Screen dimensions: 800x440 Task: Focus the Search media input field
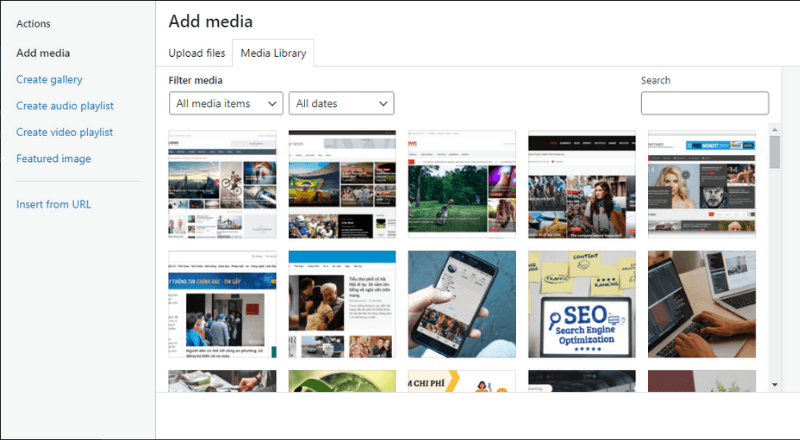click(705, 103)
